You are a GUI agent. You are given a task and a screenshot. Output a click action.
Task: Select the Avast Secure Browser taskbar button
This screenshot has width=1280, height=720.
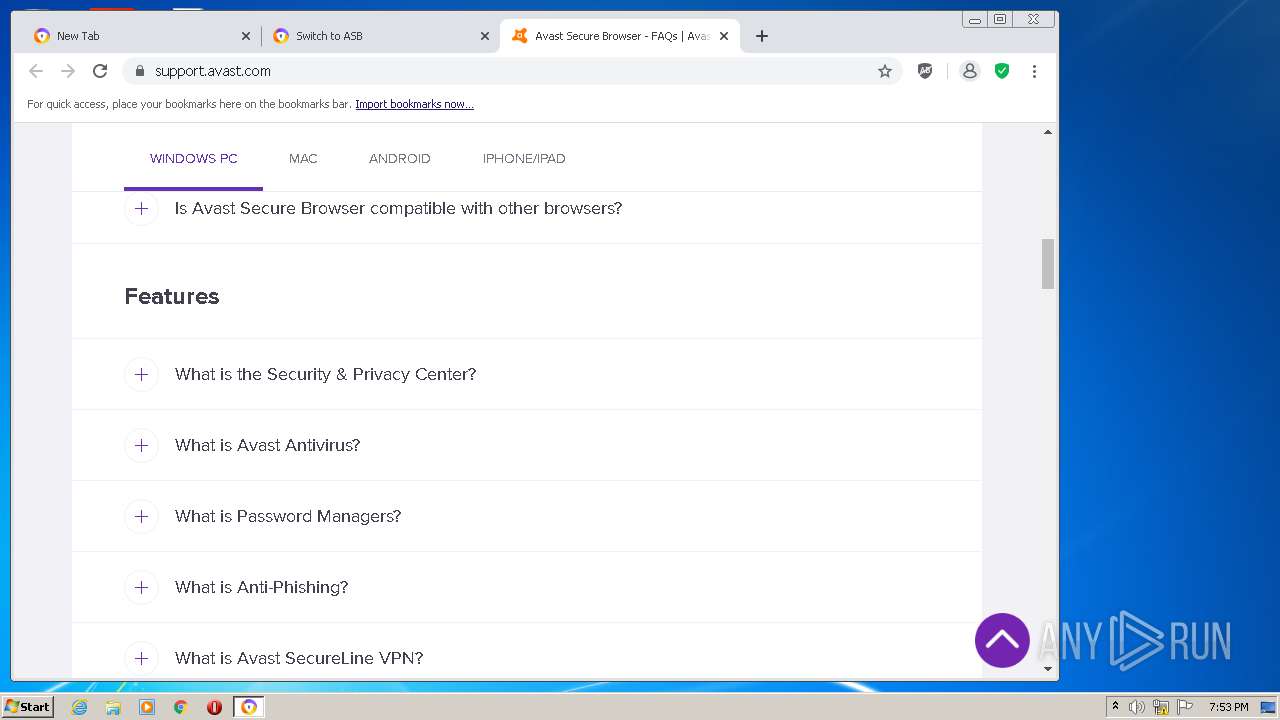(249, 707)
